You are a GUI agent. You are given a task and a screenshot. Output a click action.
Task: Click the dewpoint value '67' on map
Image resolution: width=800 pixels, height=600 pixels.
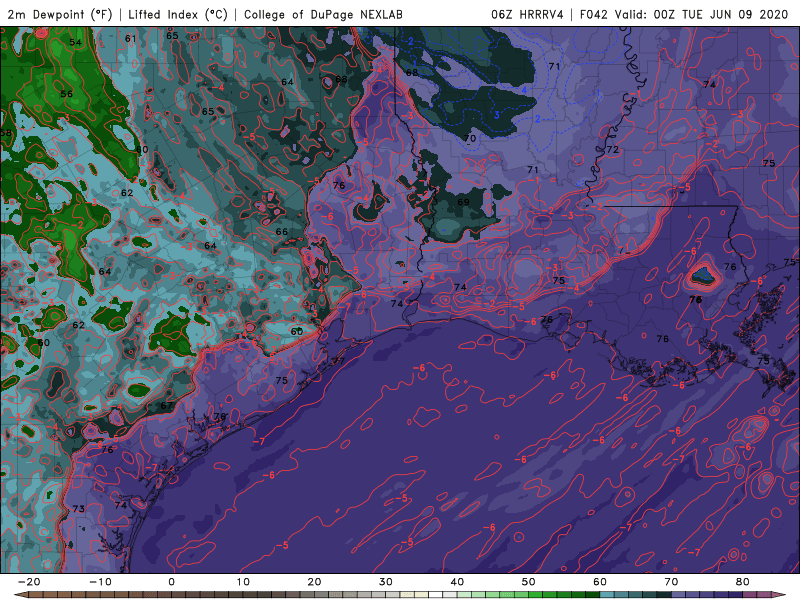coord(166,406)
